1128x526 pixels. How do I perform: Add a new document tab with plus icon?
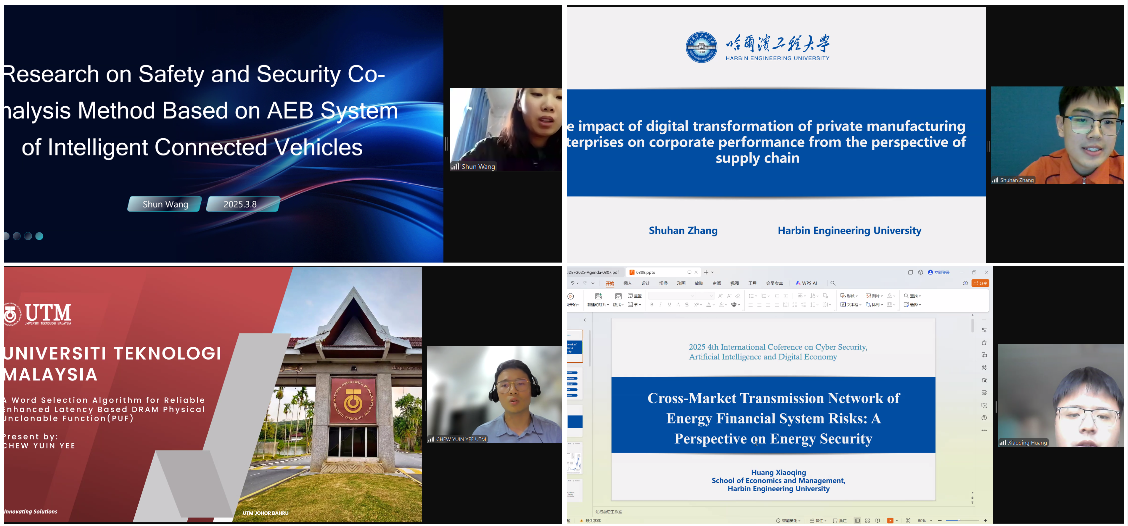(x=708, y=272)
